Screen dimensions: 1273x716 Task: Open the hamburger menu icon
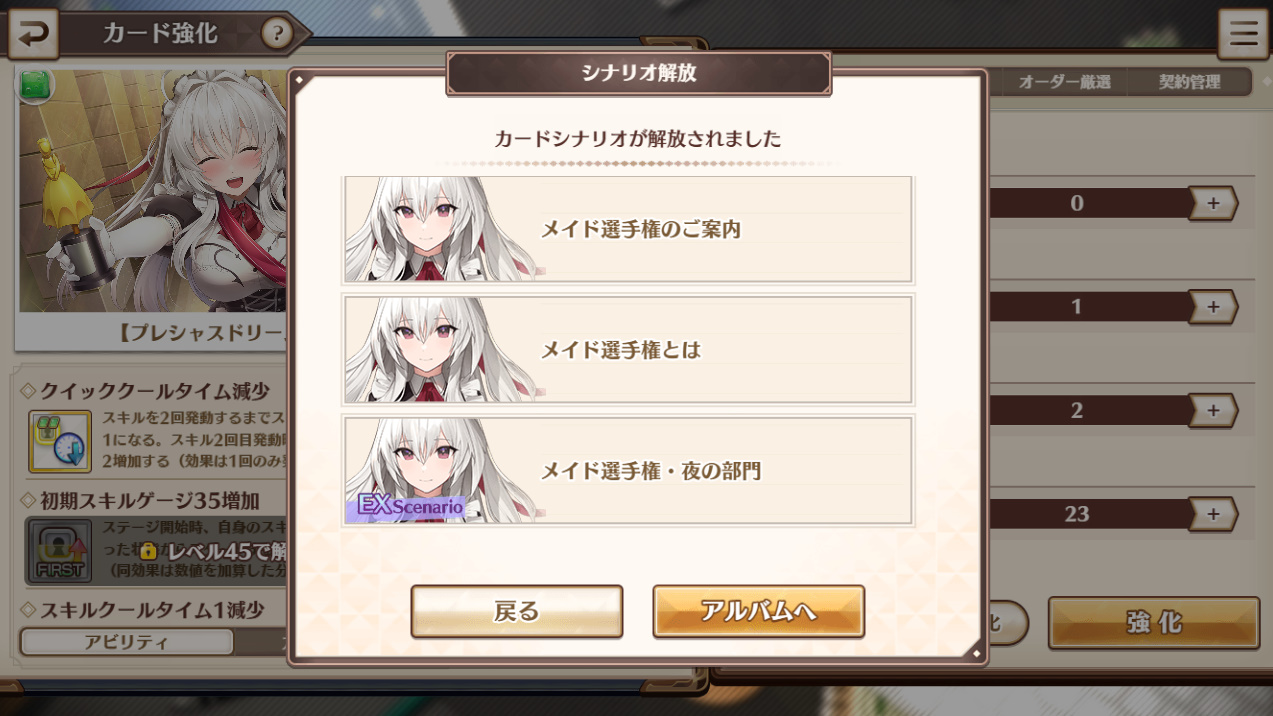coord(1243,33)
